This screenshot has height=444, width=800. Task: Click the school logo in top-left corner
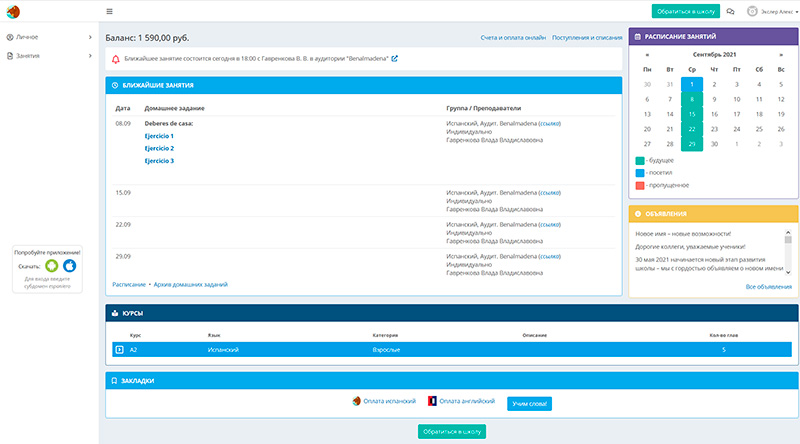pos(11,11)
